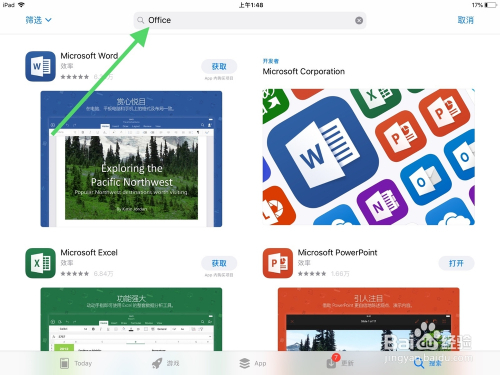This screenshot has height=375, width=500.
Task: Open the Microsoft Word app icon
Action: (40, 66)
